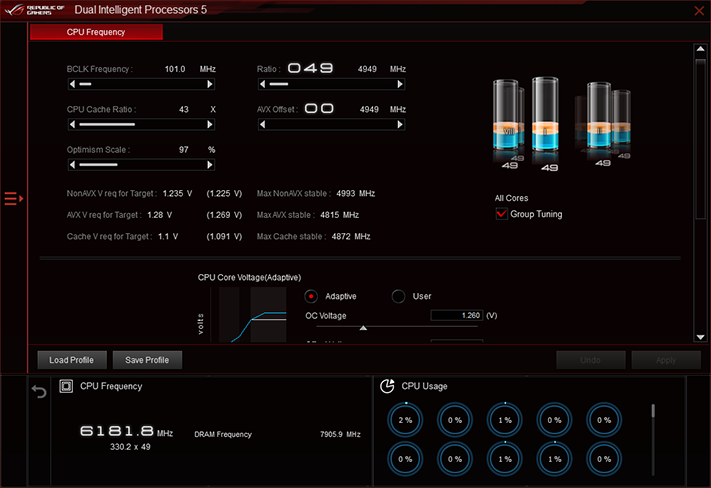Select the leftmost core cylinder graphic

(x=508, y=116)
